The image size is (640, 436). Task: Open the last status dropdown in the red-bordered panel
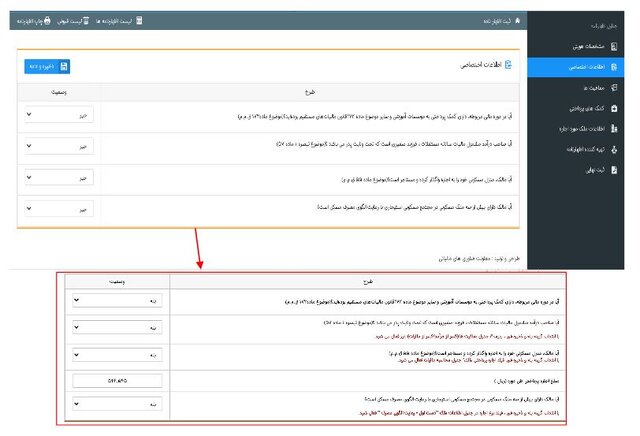click(x=118, y=406)
